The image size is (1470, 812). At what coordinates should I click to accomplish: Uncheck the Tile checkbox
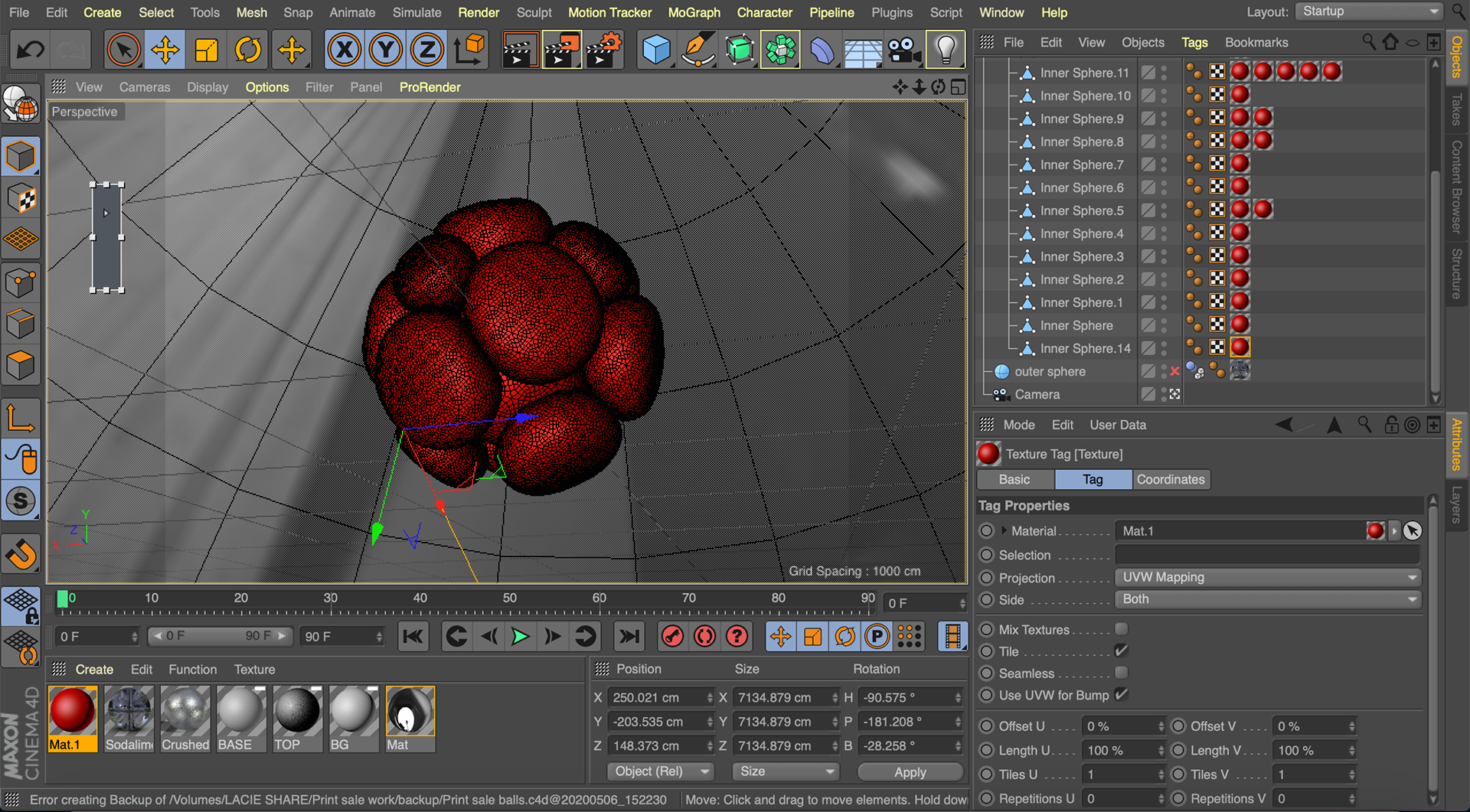1121,651
